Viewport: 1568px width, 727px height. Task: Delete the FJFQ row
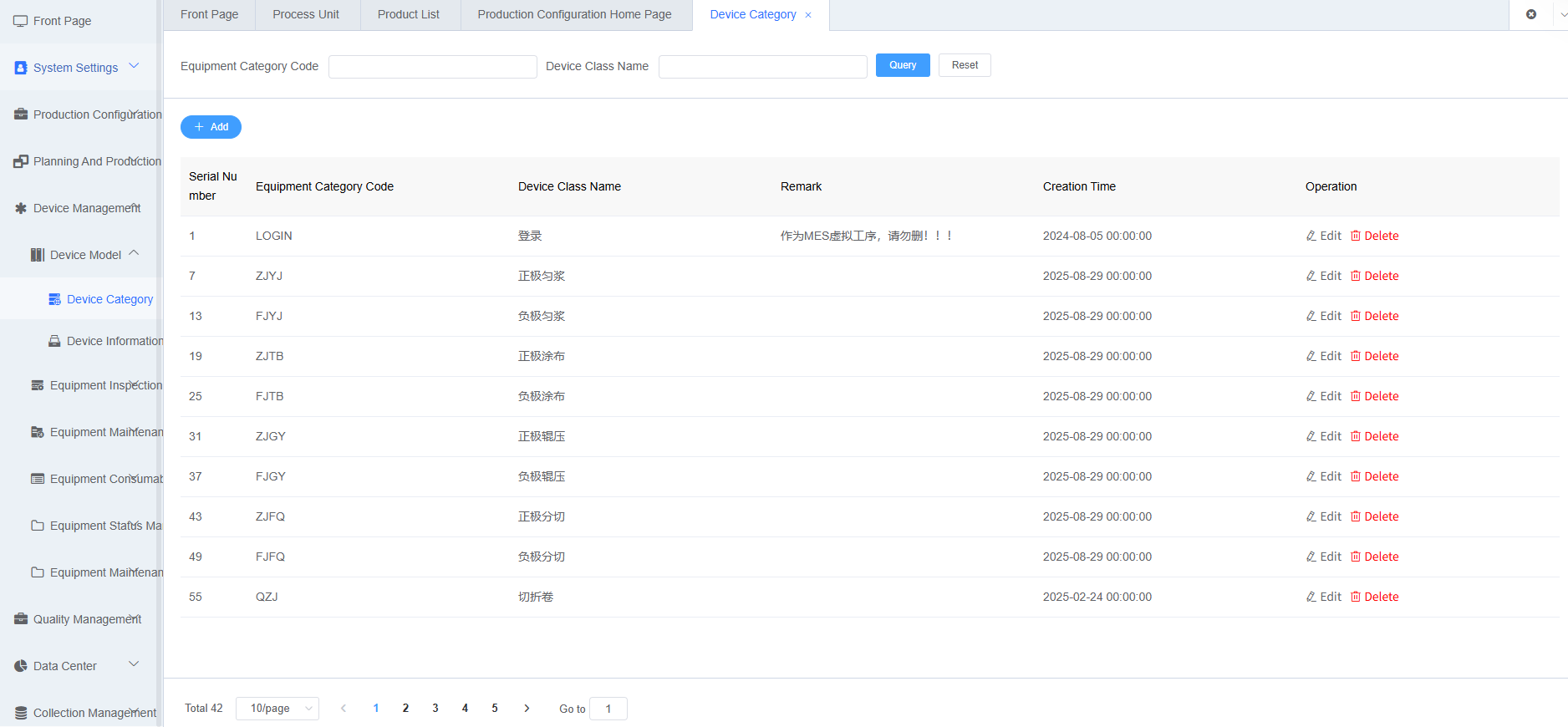coord(1375,557)
